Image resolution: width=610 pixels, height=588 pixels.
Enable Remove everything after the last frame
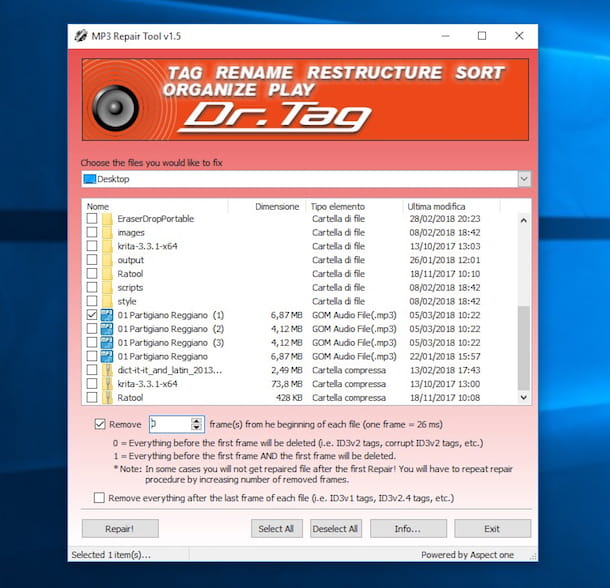[99, 498]
